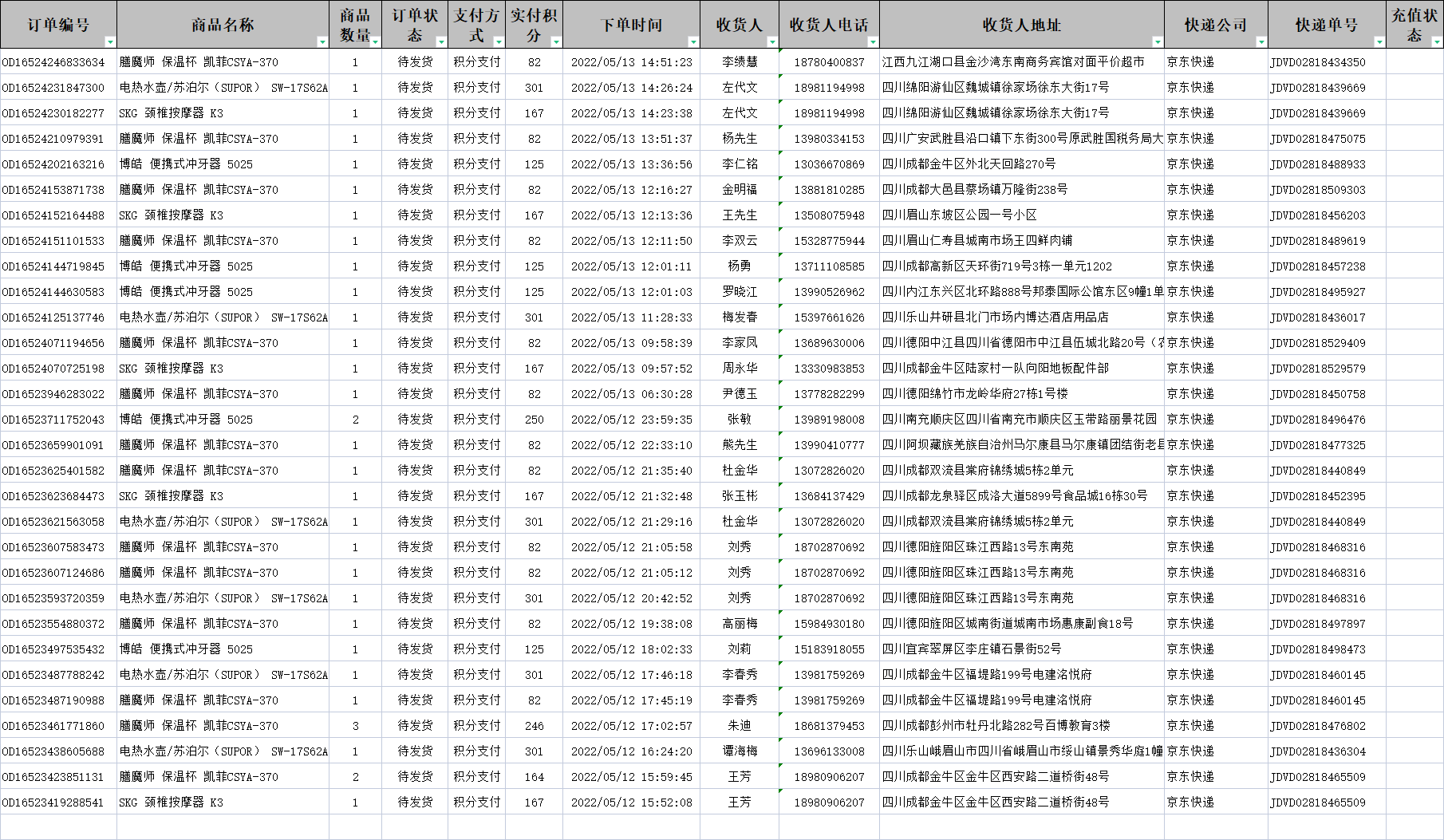Open the 收货人电话 filter dropdown
Image resolution: width=1444 pixels, height=840 pixels.
[x=873, y=41]
